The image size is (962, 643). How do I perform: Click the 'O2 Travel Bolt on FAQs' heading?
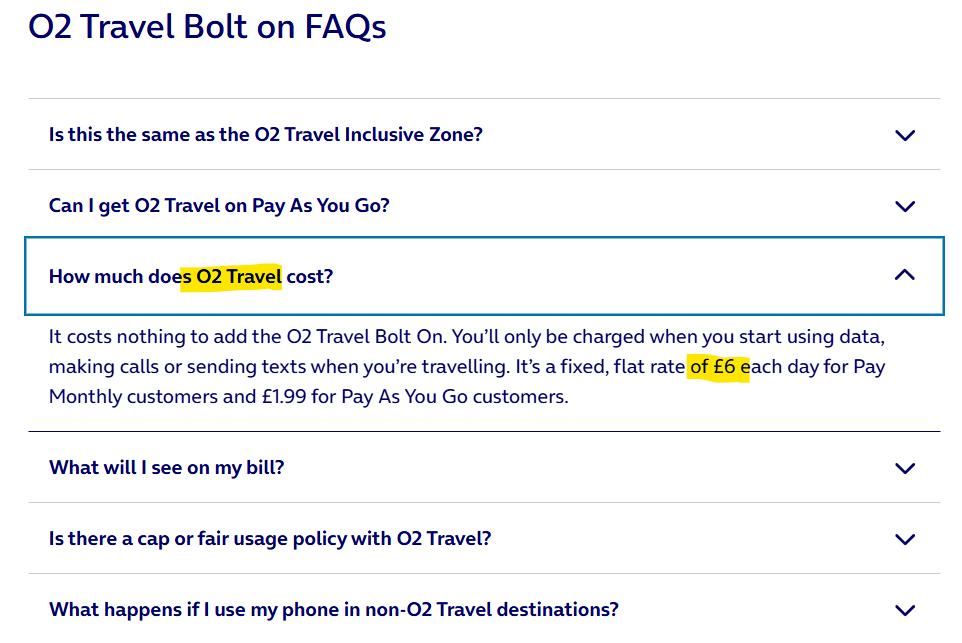click(209, 27)
